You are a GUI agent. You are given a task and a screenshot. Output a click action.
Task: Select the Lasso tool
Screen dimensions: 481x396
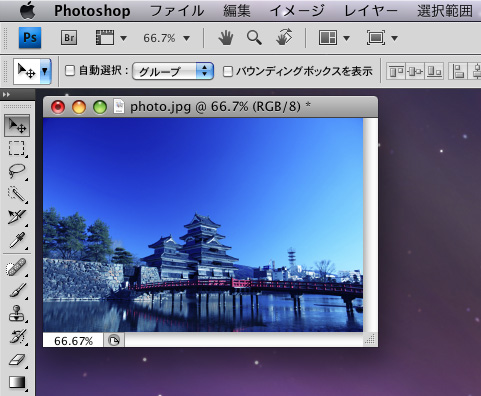(x=17, y=171)
